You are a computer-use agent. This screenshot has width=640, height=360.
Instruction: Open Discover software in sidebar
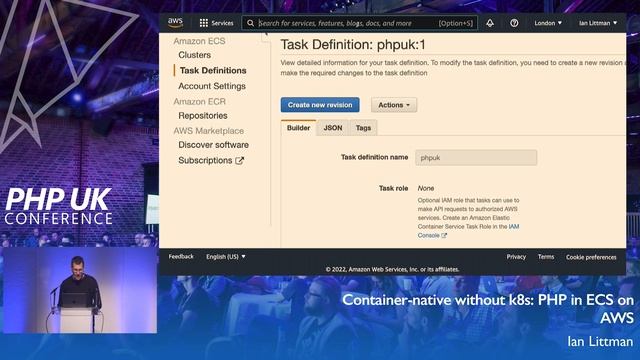pyautogui.click(x=213, y=145)
